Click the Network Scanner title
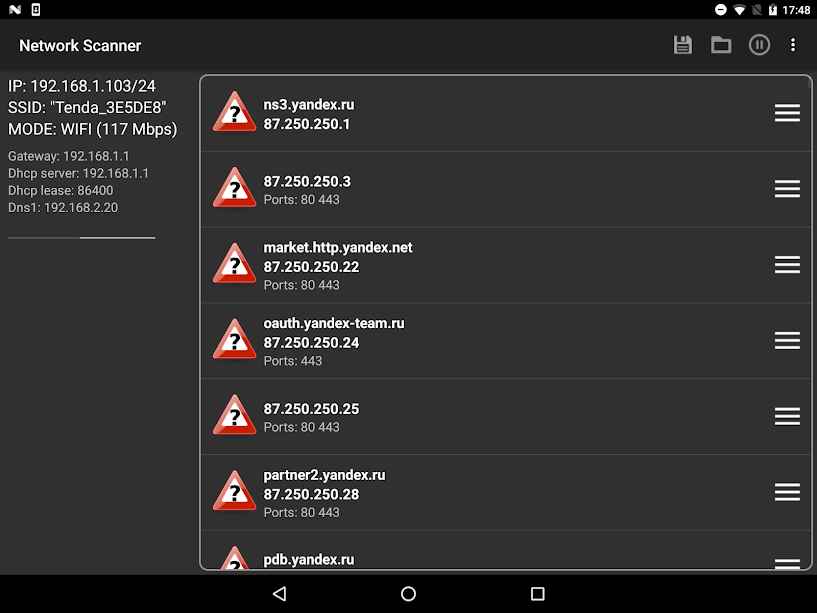817x613 pixels. coord(80,45)
